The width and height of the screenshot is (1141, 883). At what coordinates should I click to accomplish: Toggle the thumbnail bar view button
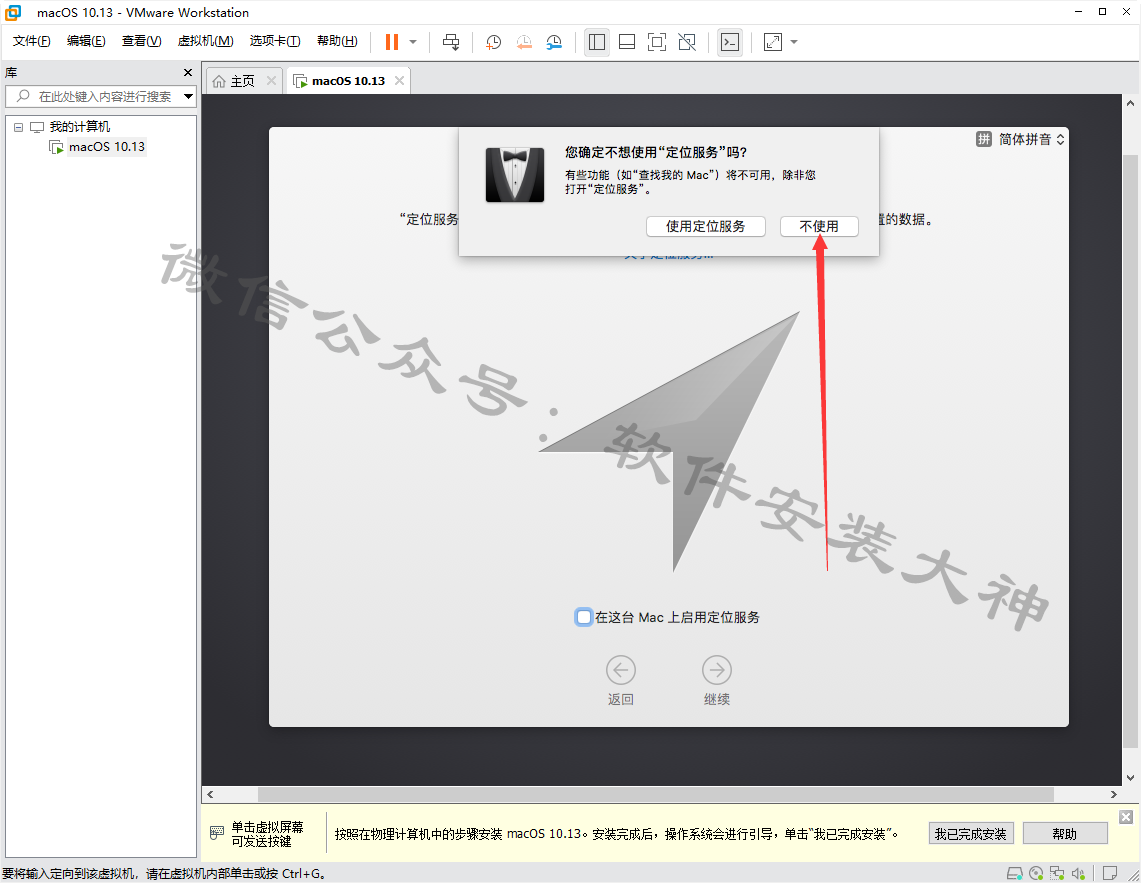click(x=627, y=42)
